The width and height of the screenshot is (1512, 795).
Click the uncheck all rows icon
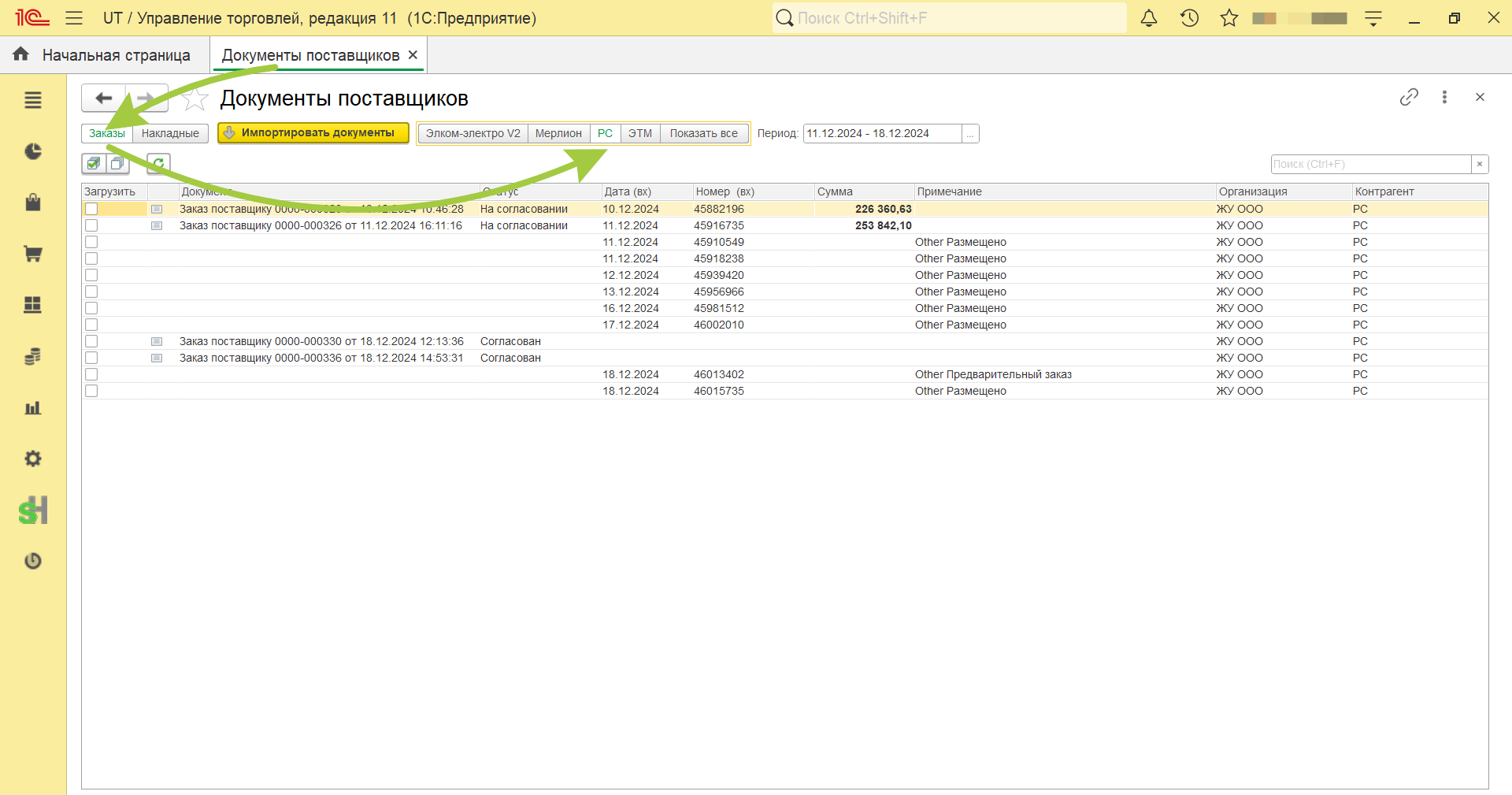click(x=117, y=164)
